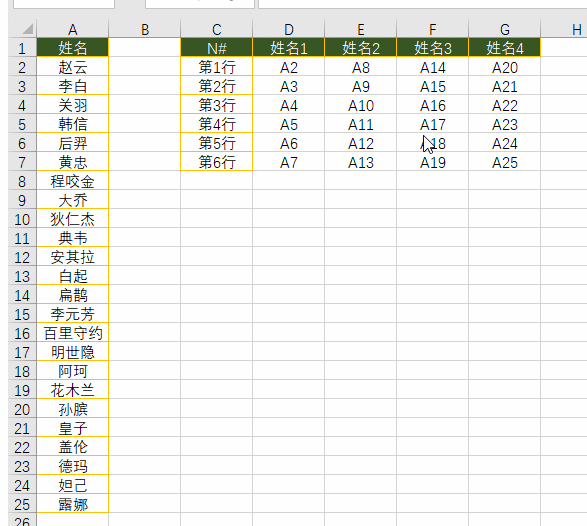Image resolution: width=587 pixels, height=526 pixels.
Task: Click cell containing 盖伦
Action: [x=73, y=447]
